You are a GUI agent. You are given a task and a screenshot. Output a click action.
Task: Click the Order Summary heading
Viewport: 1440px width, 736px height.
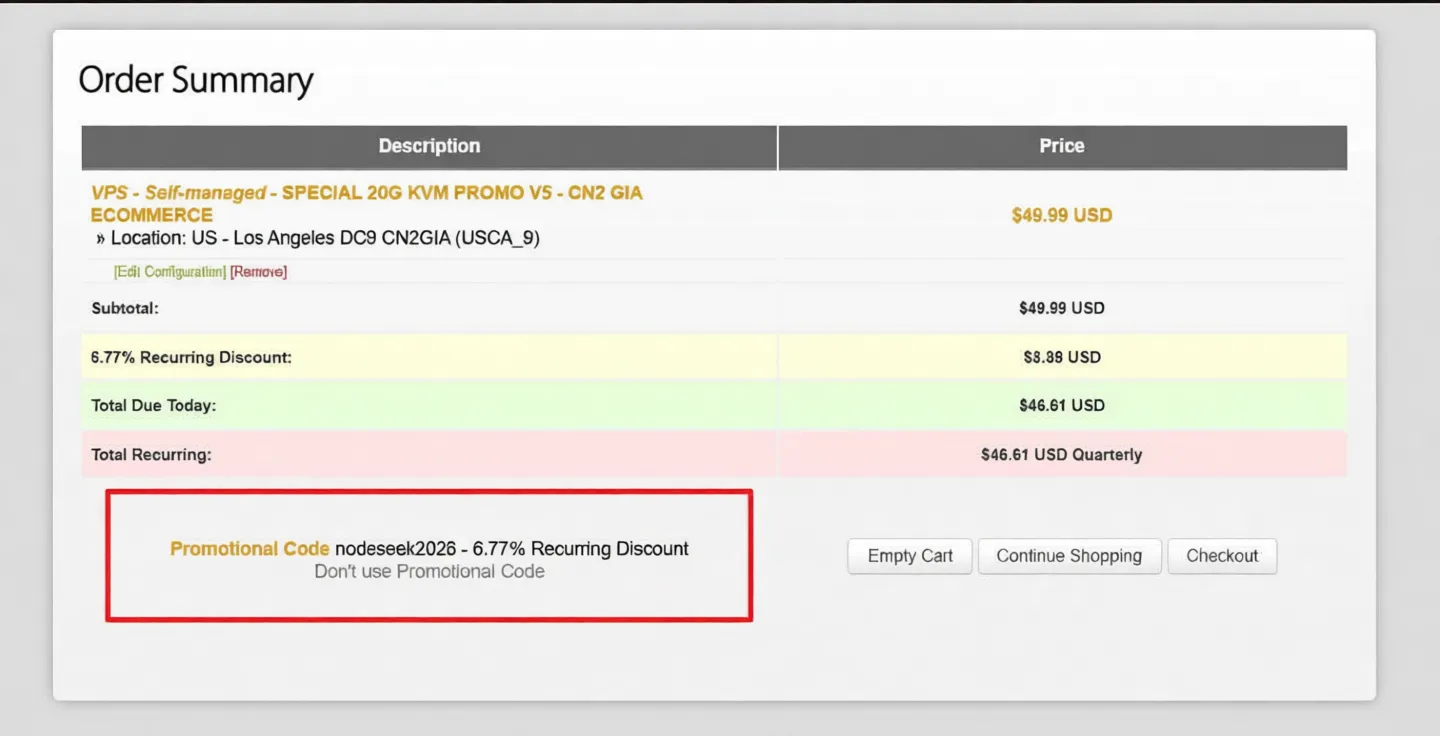pos(197,79)
